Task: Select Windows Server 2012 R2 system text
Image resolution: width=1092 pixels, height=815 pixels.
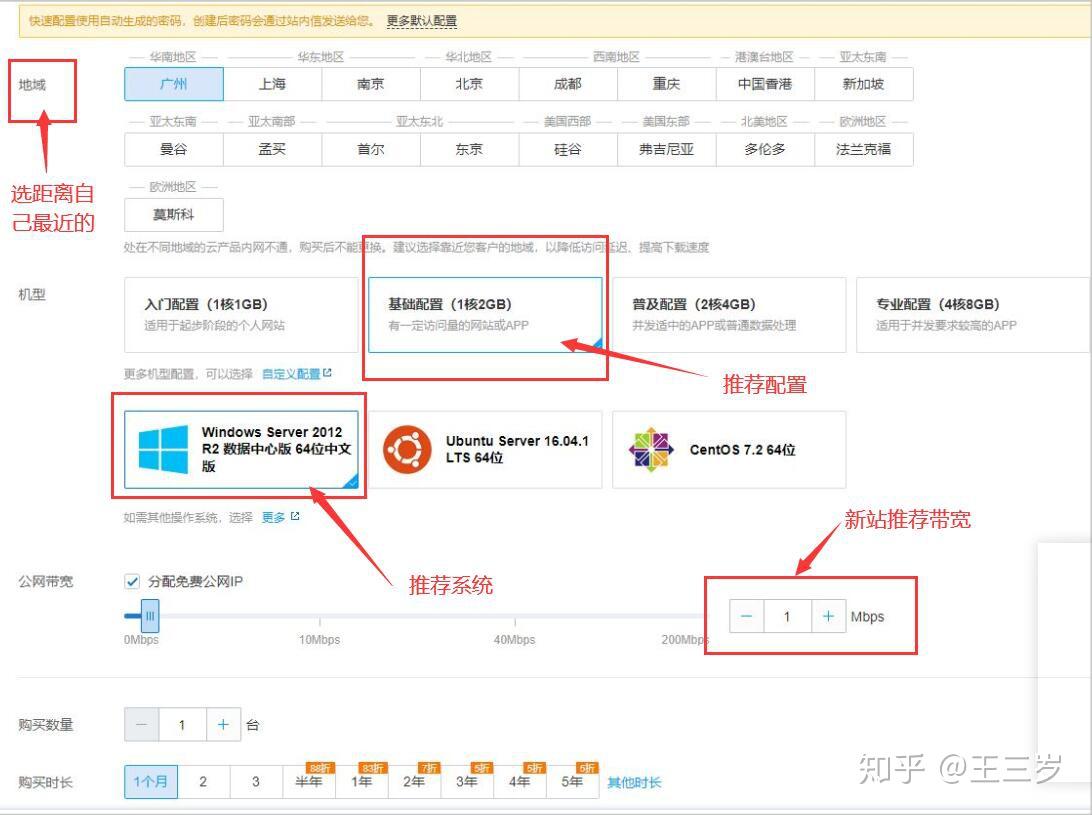Action: (x=276, y=449)
